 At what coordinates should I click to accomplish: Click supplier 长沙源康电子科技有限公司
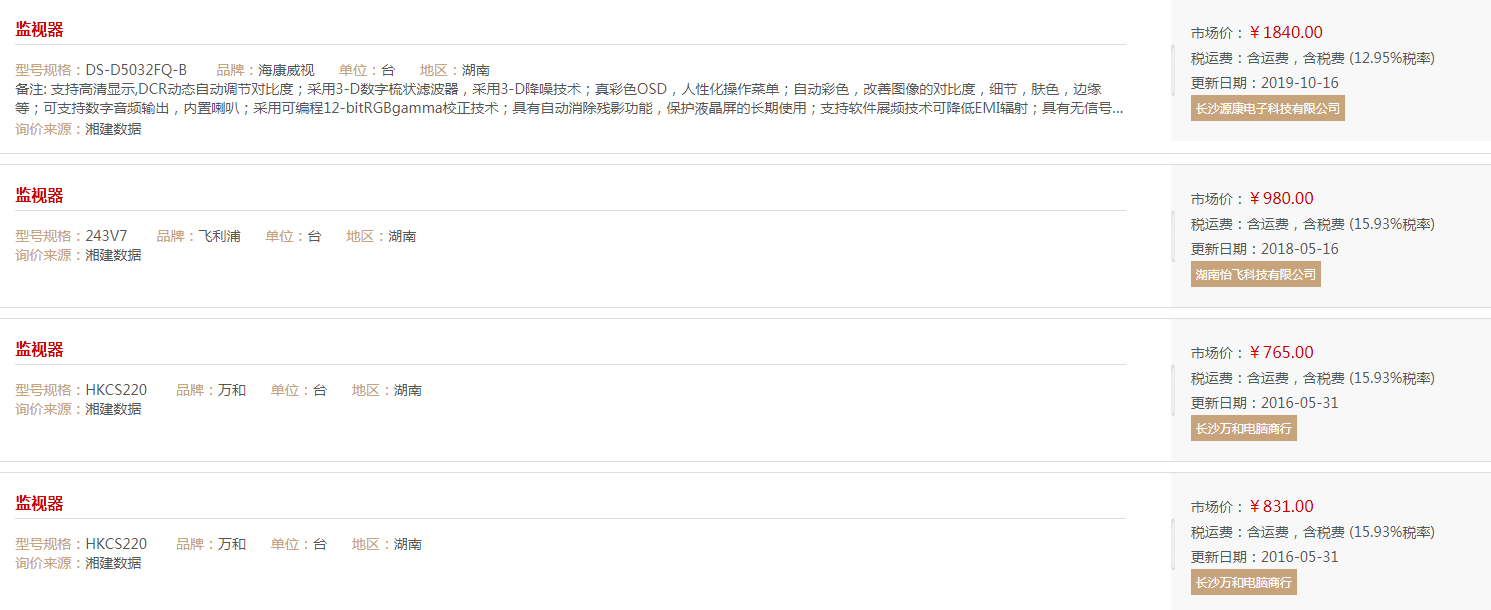point(1267,108)
